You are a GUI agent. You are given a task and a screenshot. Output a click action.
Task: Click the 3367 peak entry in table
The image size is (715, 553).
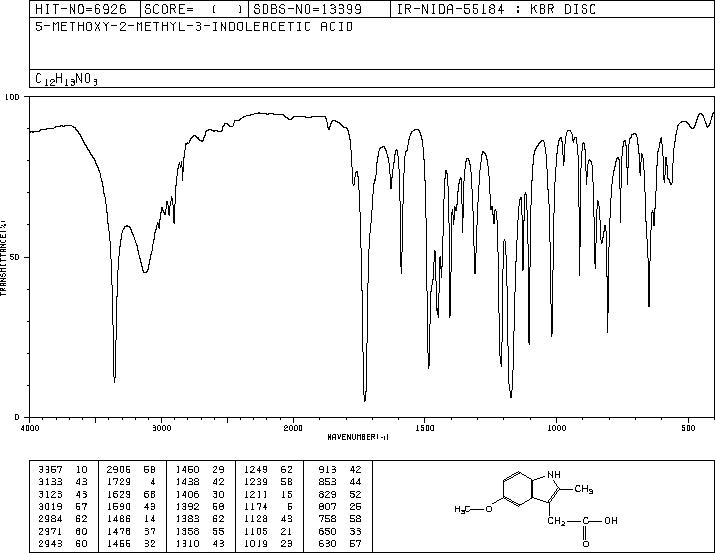pyautogui.click(x=63, y=469)
